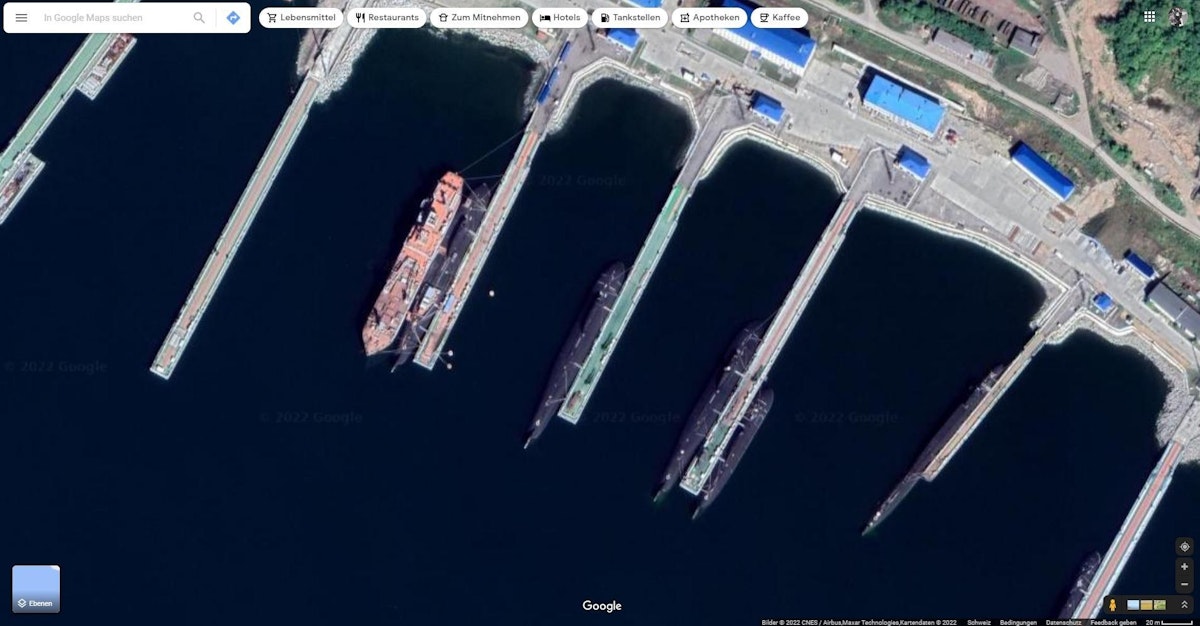Image resolution: width=1200 pixels, height=626 pixels.
Task: Zoom in with the plus button
Action: click(x=1184, y=567)
